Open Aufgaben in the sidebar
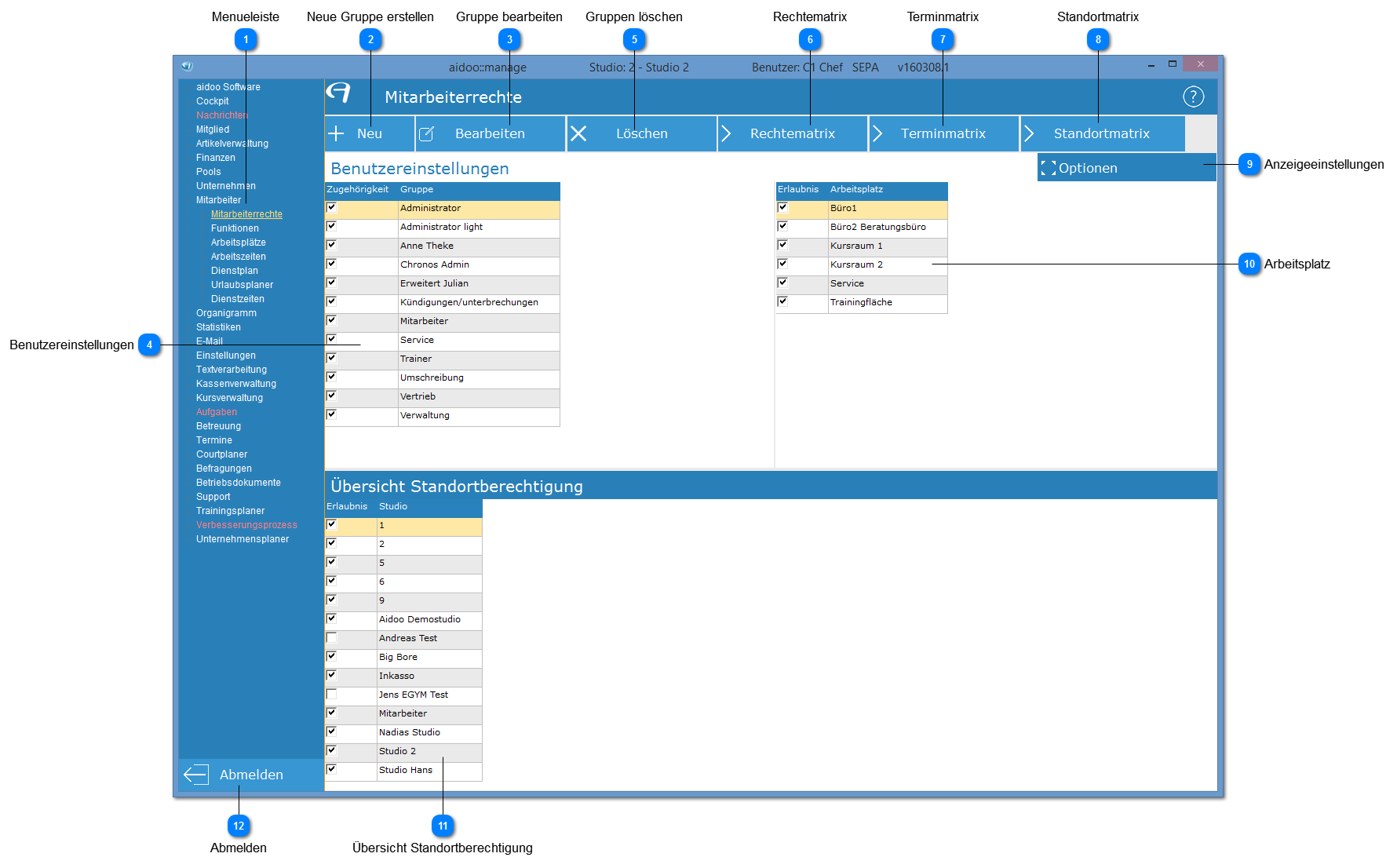Screen dimensions: 1397x868 217,412
